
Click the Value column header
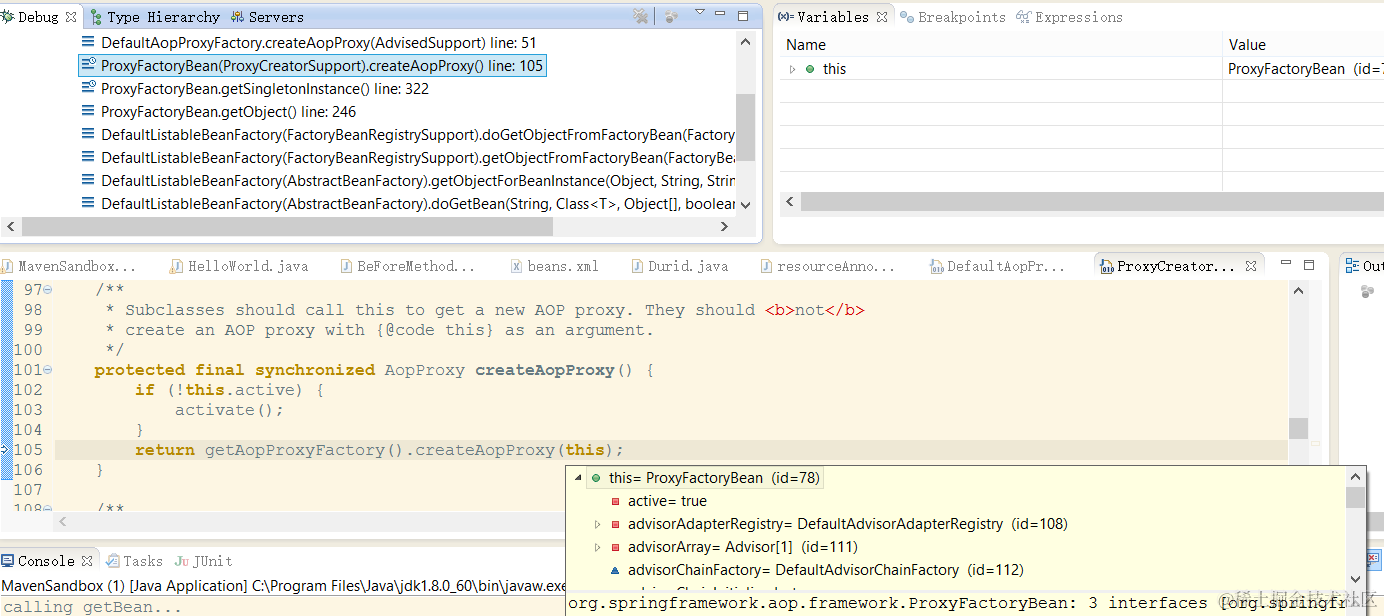pos(1304,45)
